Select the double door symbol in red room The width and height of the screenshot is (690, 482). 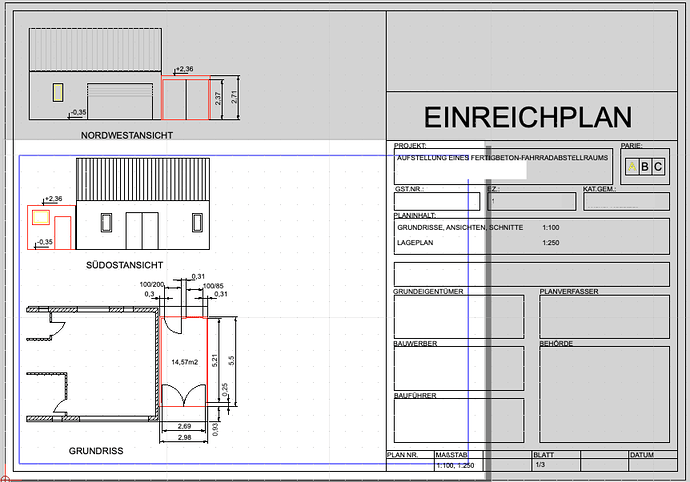(x=183, y=394)
